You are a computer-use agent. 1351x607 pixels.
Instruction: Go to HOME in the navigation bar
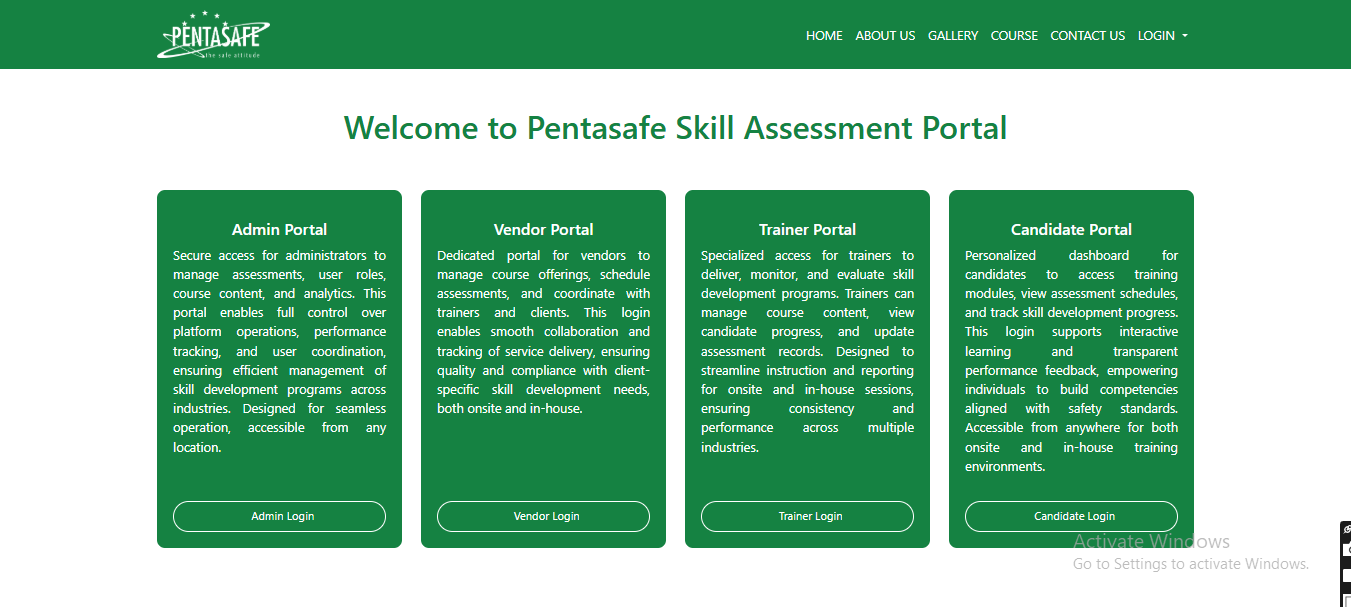click(824, 36)
